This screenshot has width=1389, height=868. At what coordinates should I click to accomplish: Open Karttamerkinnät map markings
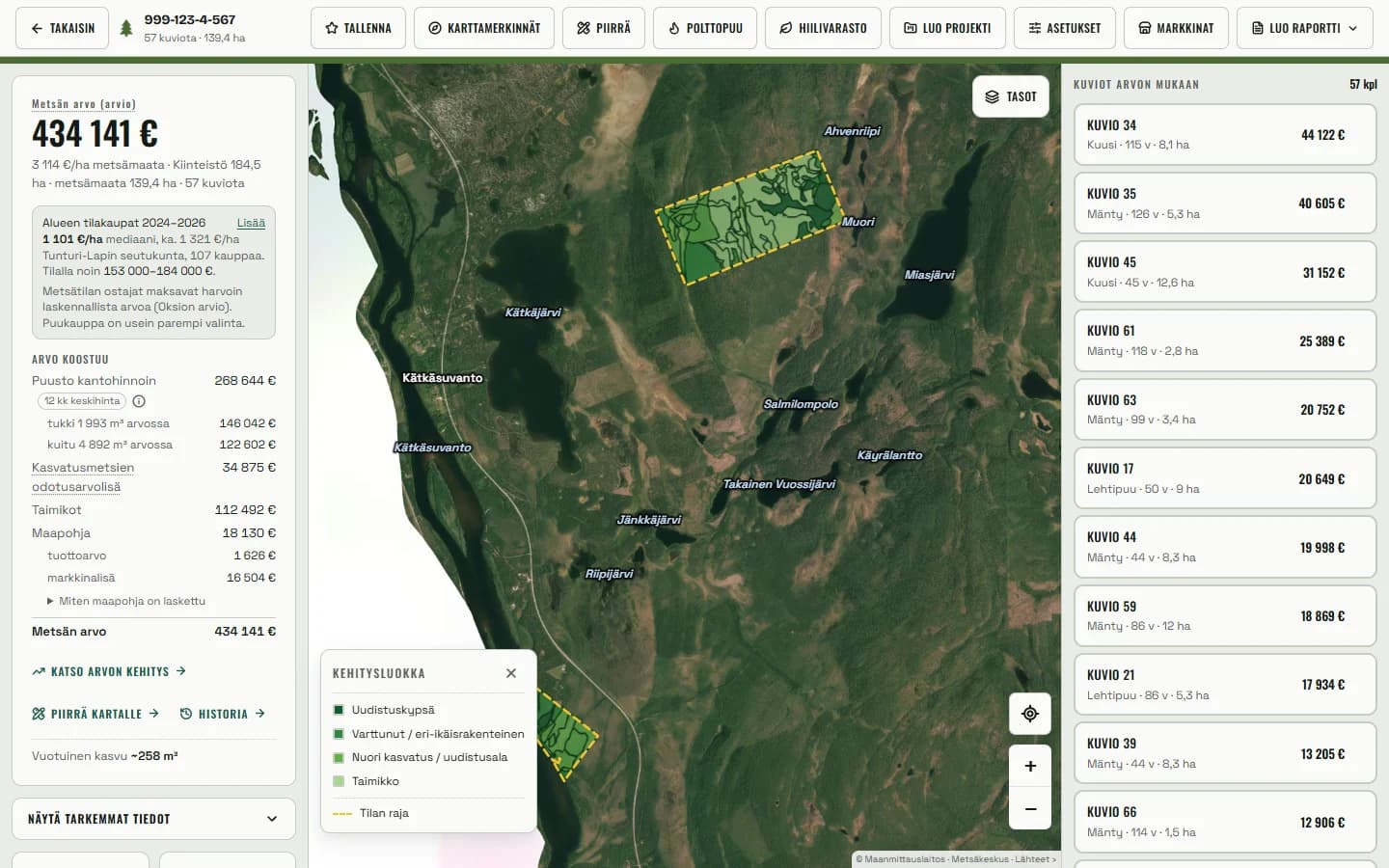tap(484, 28)
